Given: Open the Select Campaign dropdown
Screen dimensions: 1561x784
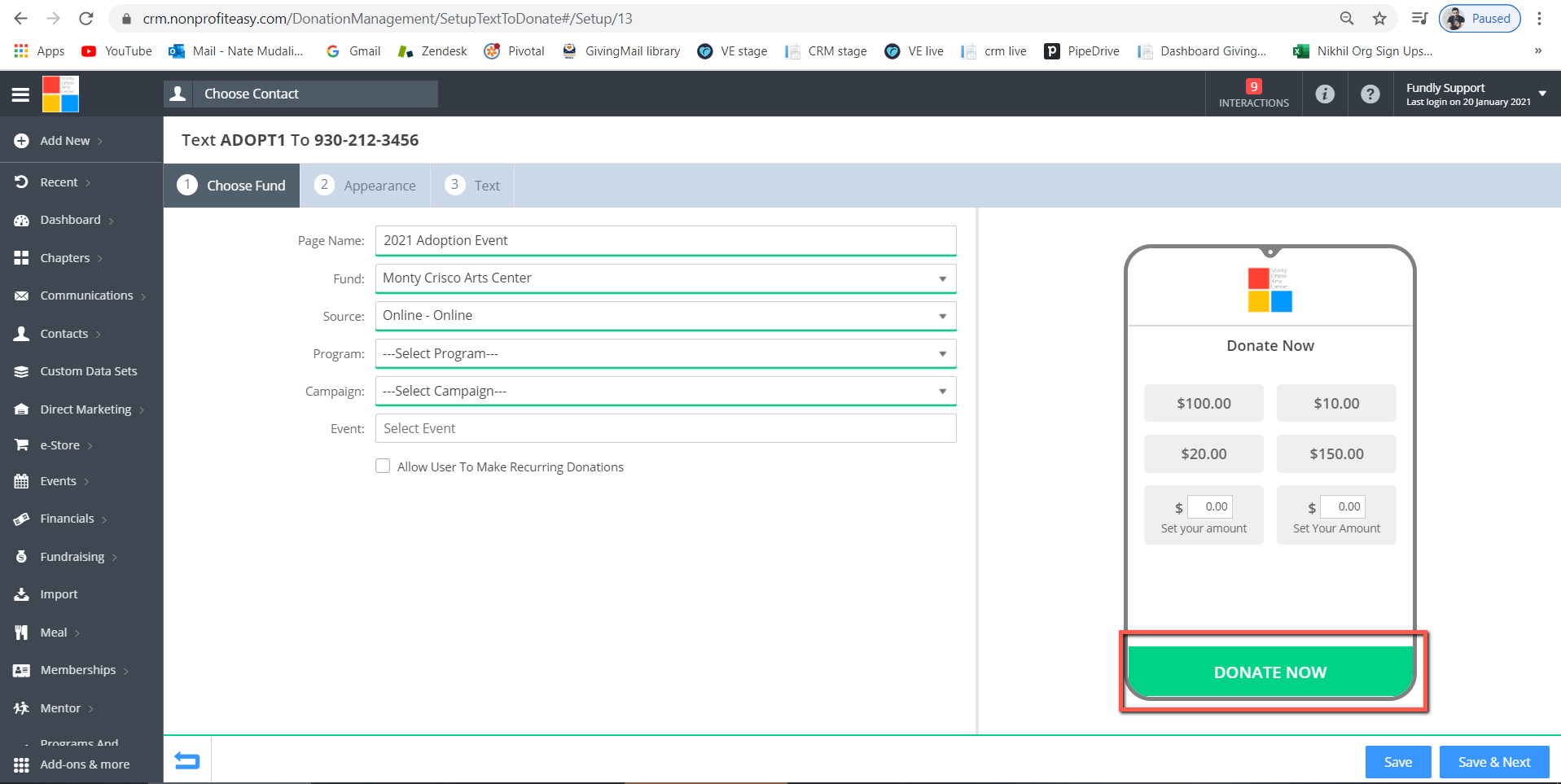Looking at the screenshot, I should pyautogui.click(x=665, y=391).
